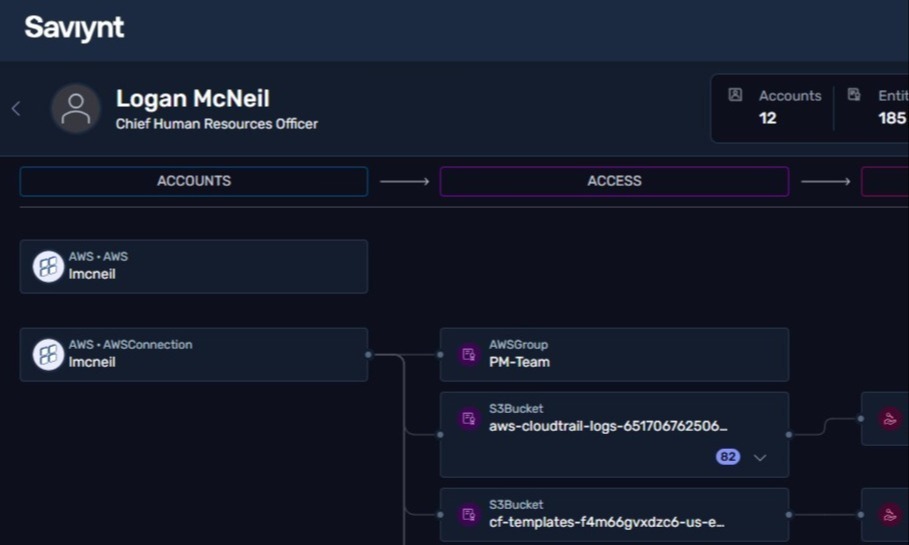This screenshot has height=545, width=909.
Task: Click the Accounts badge icon in summary
Action: click(735, 95)
